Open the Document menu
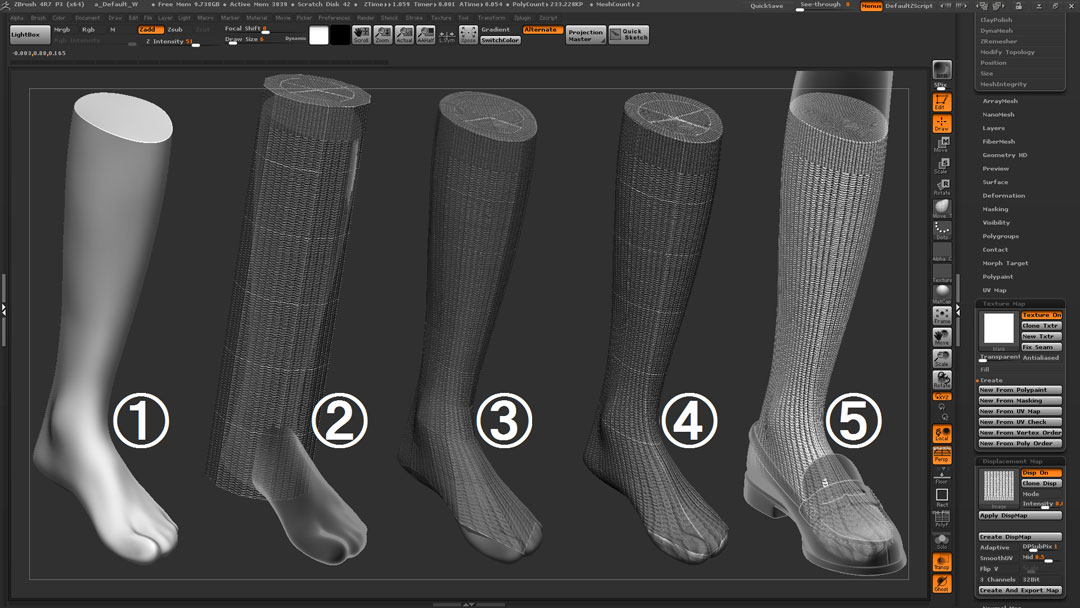The image size is (1080, 608). coord(87,18)
